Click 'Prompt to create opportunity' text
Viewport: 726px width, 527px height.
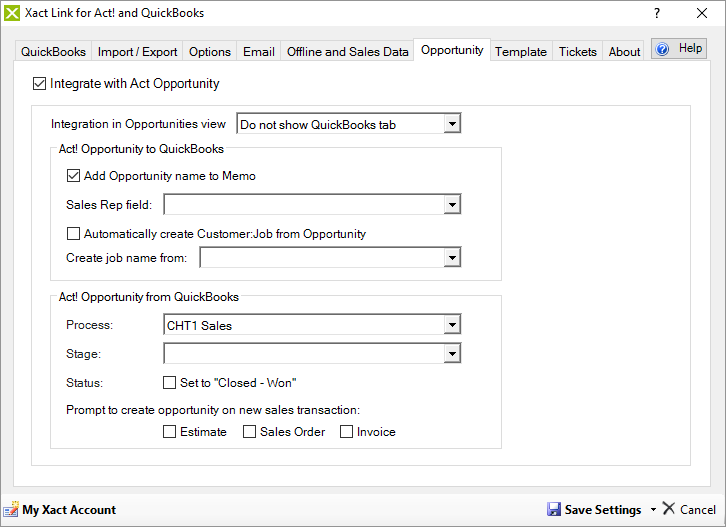click(213, 410)
